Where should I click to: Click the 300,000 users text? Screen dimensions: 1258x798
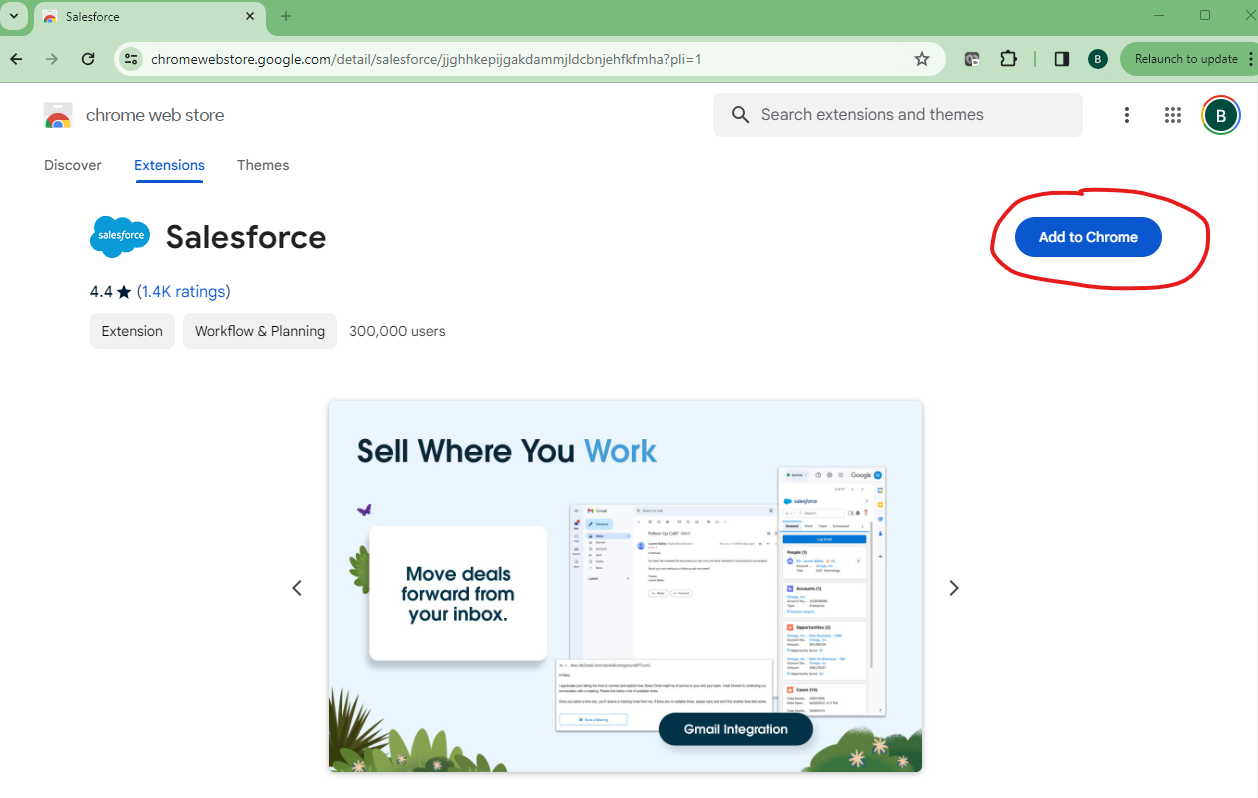(x=397, y=331)
